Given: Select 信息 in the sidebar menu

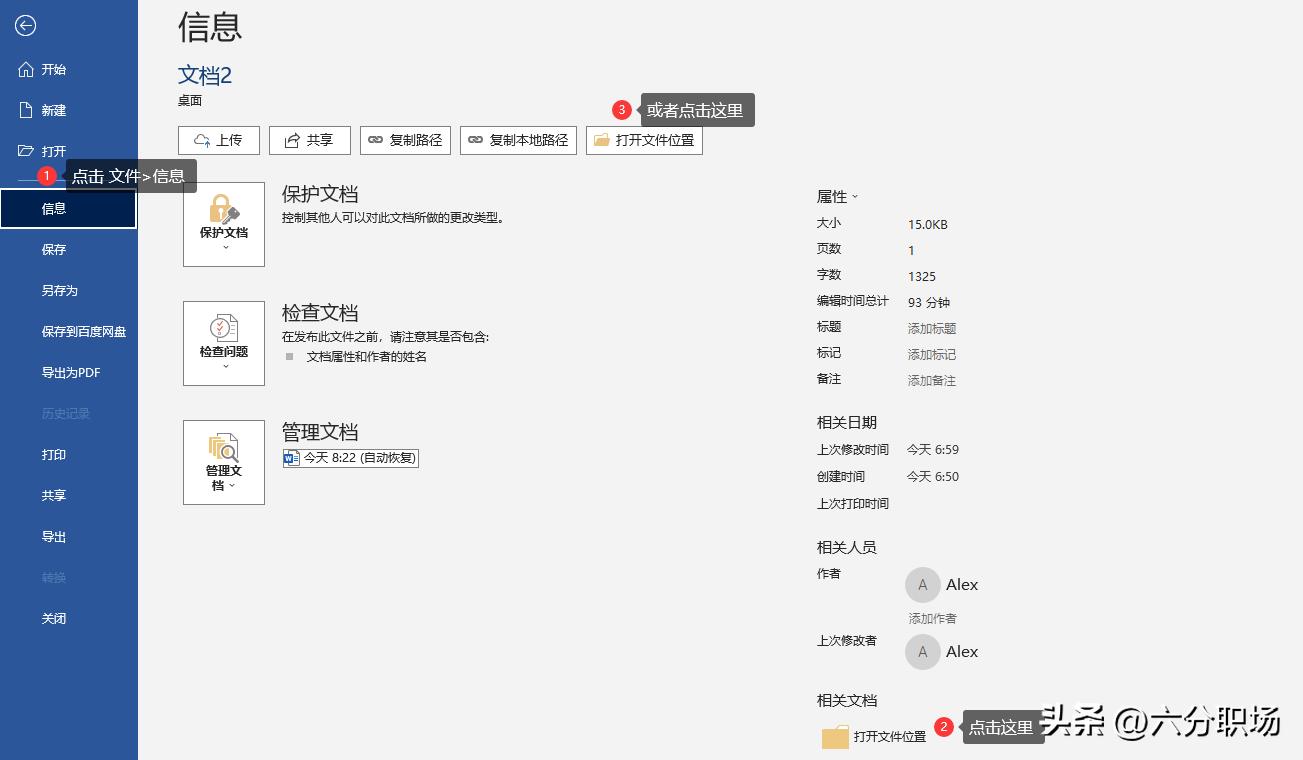Looking at the screenshot, I should point(54,208).
